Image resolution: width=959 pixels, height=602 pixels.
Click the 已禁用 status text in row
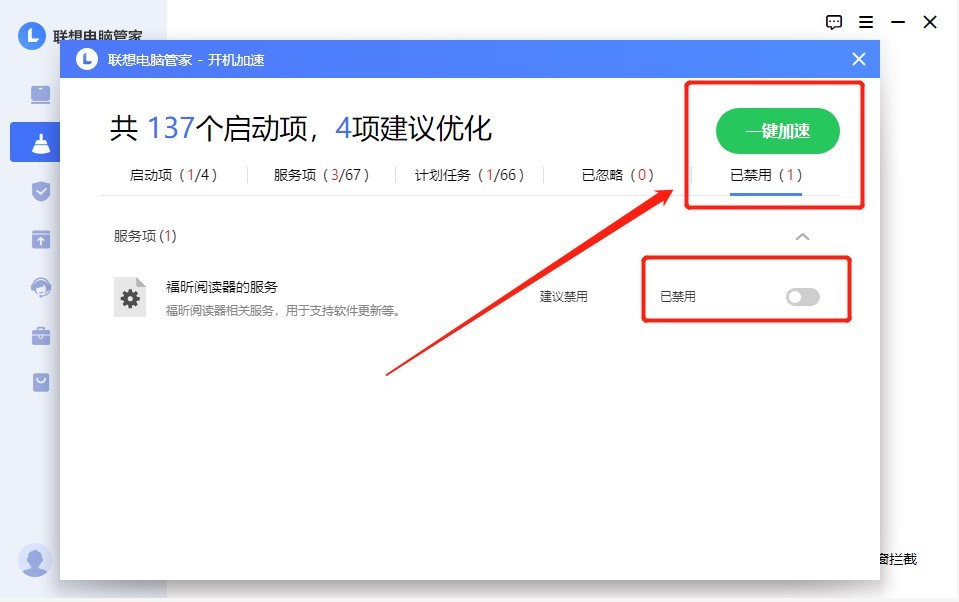pyautogui.click(x=678, y=297)
